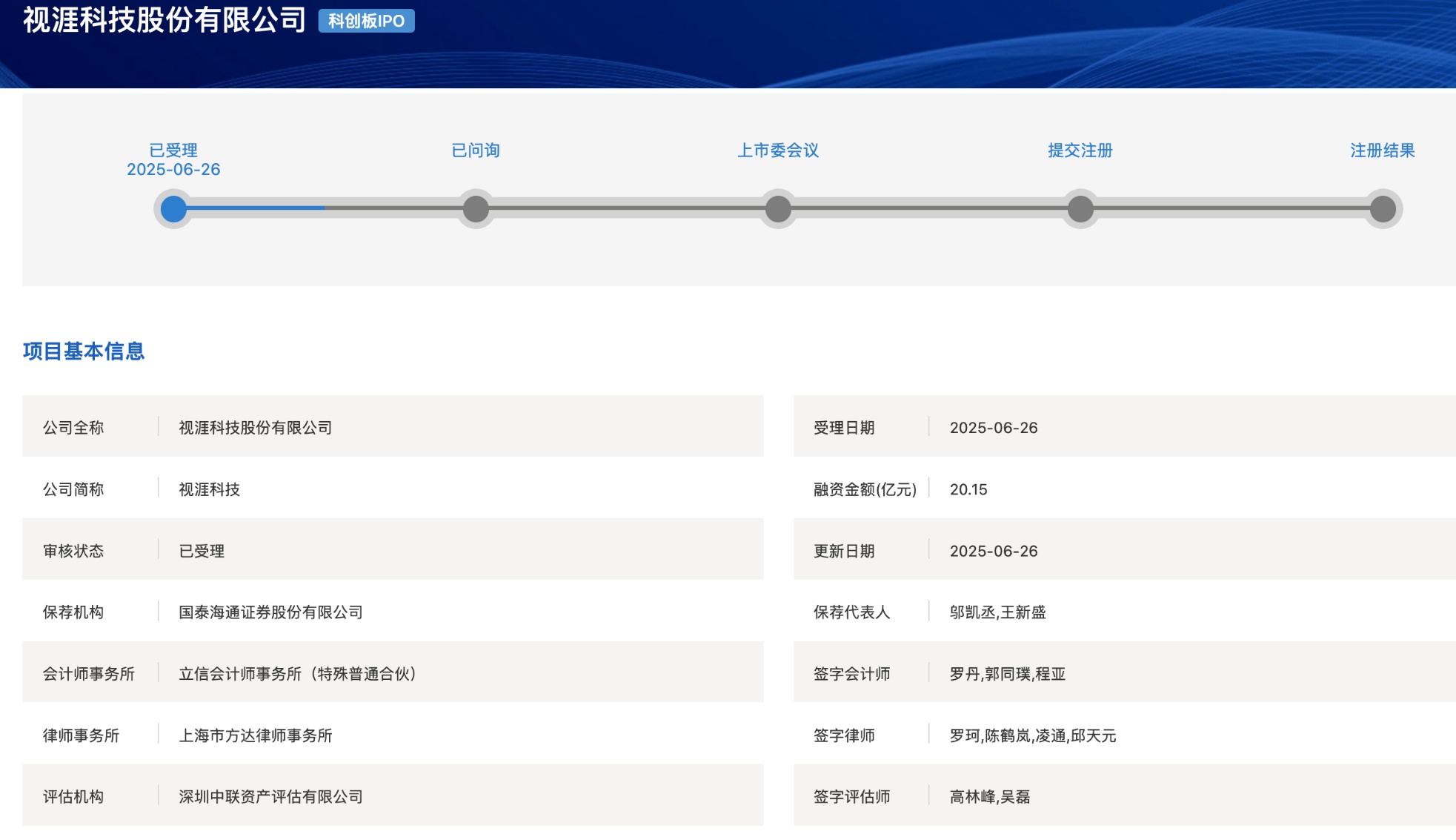Click the 评估机构 field label

pyautogui.click(x=73, y=797)
